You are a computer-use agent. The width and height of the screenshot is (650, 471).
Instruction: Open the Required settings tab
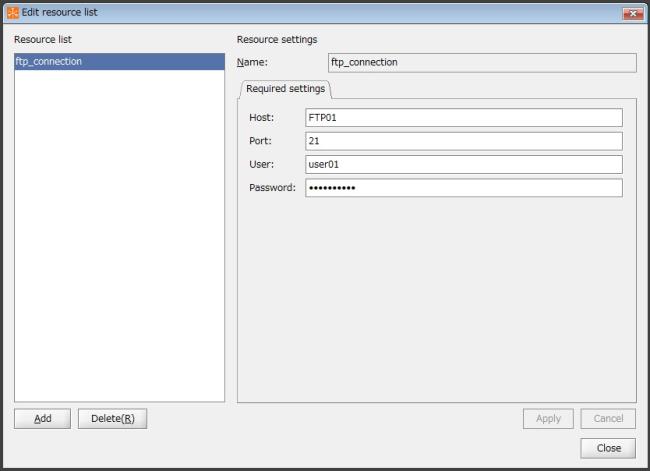coord(285,89)
